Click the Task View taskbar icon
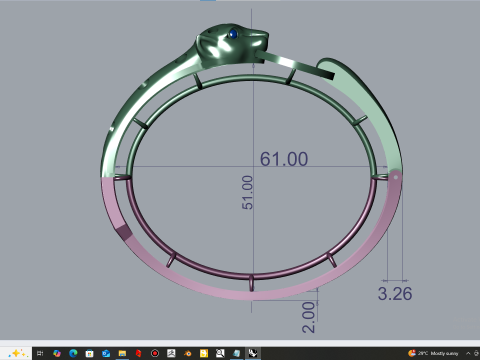The image size is (480, 360). pyautogui.click(x=40, y=353)
